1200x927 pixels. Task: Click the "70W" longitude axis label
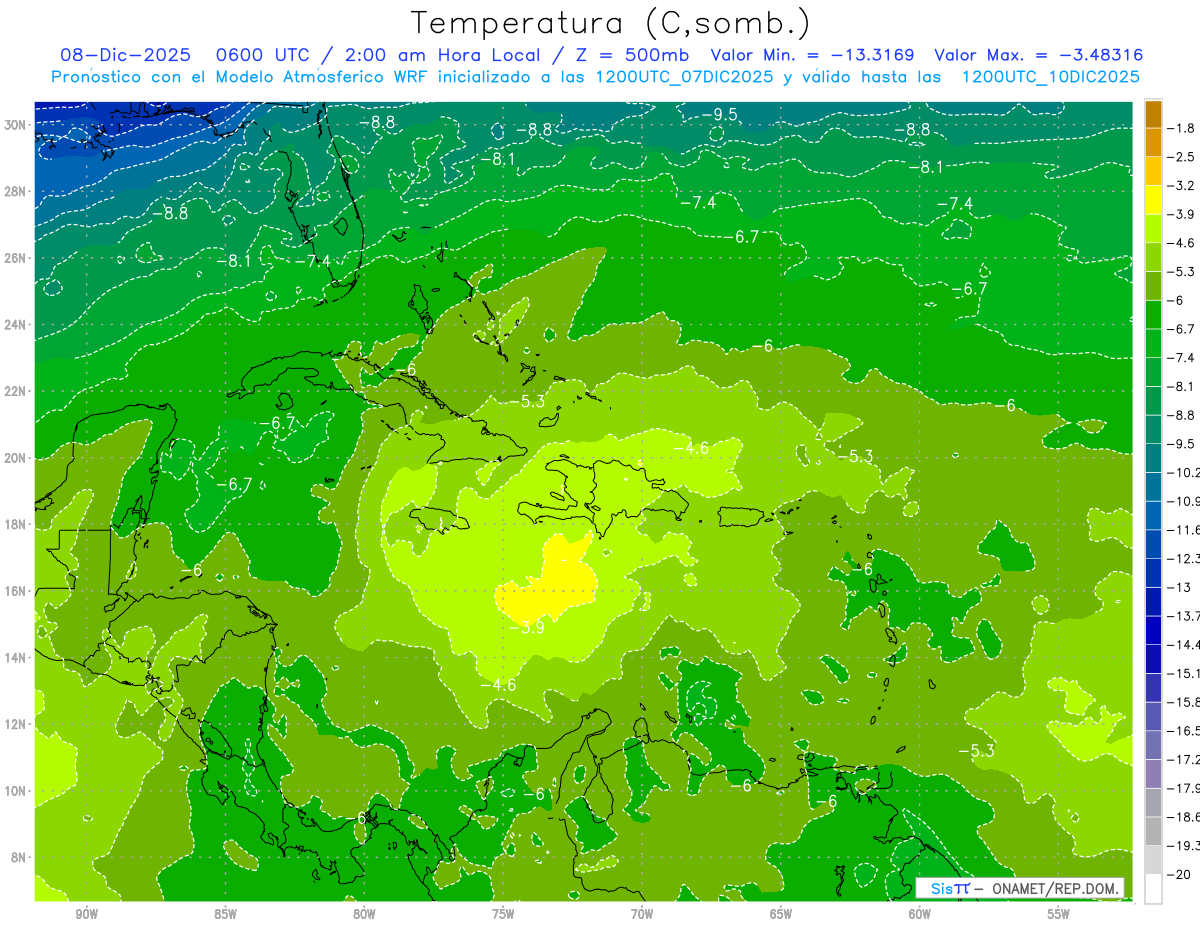(642, 914)
